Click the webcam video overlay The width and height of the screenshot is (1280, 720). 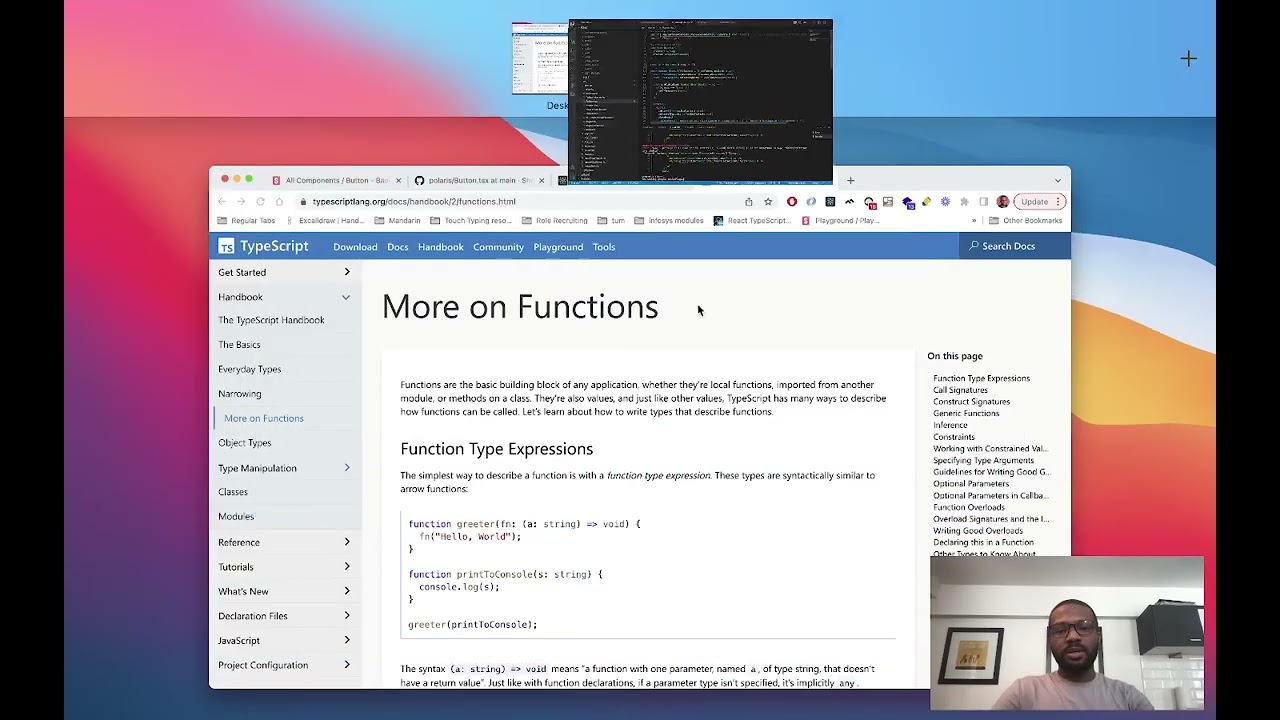coord(1067,633)
